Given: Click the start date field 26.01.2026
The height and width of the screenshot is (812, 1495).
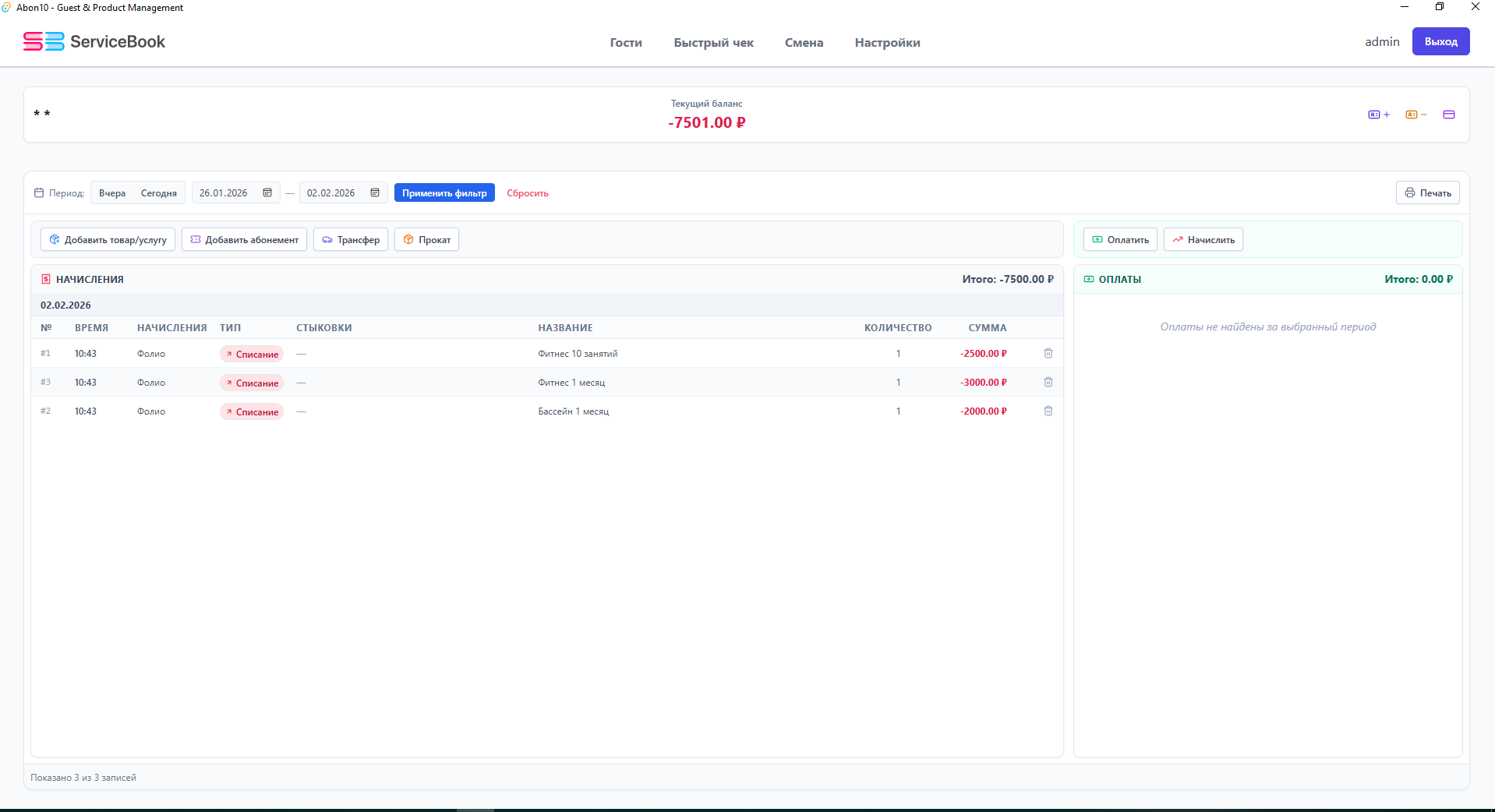Looking at the screenshot, I should (236, 193).
